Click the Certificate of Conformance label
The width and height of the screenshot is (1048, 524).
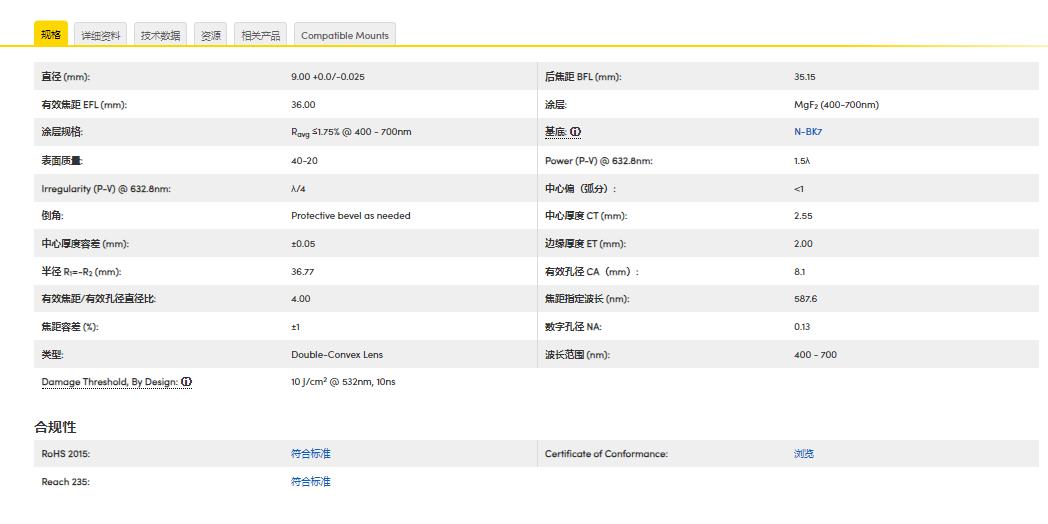pos(605,454)
